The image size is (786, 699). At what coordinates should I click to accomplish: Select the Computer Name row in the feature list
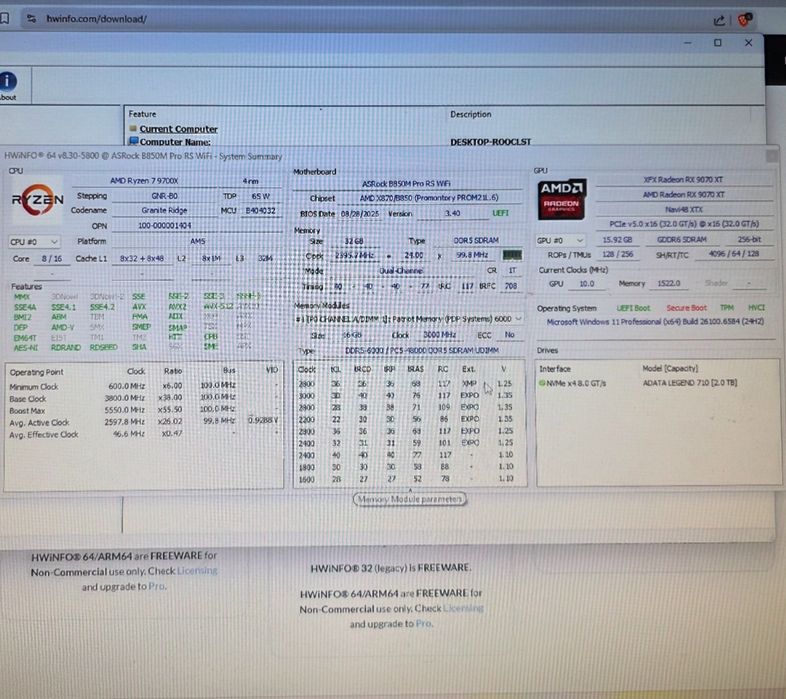[175, 142]
